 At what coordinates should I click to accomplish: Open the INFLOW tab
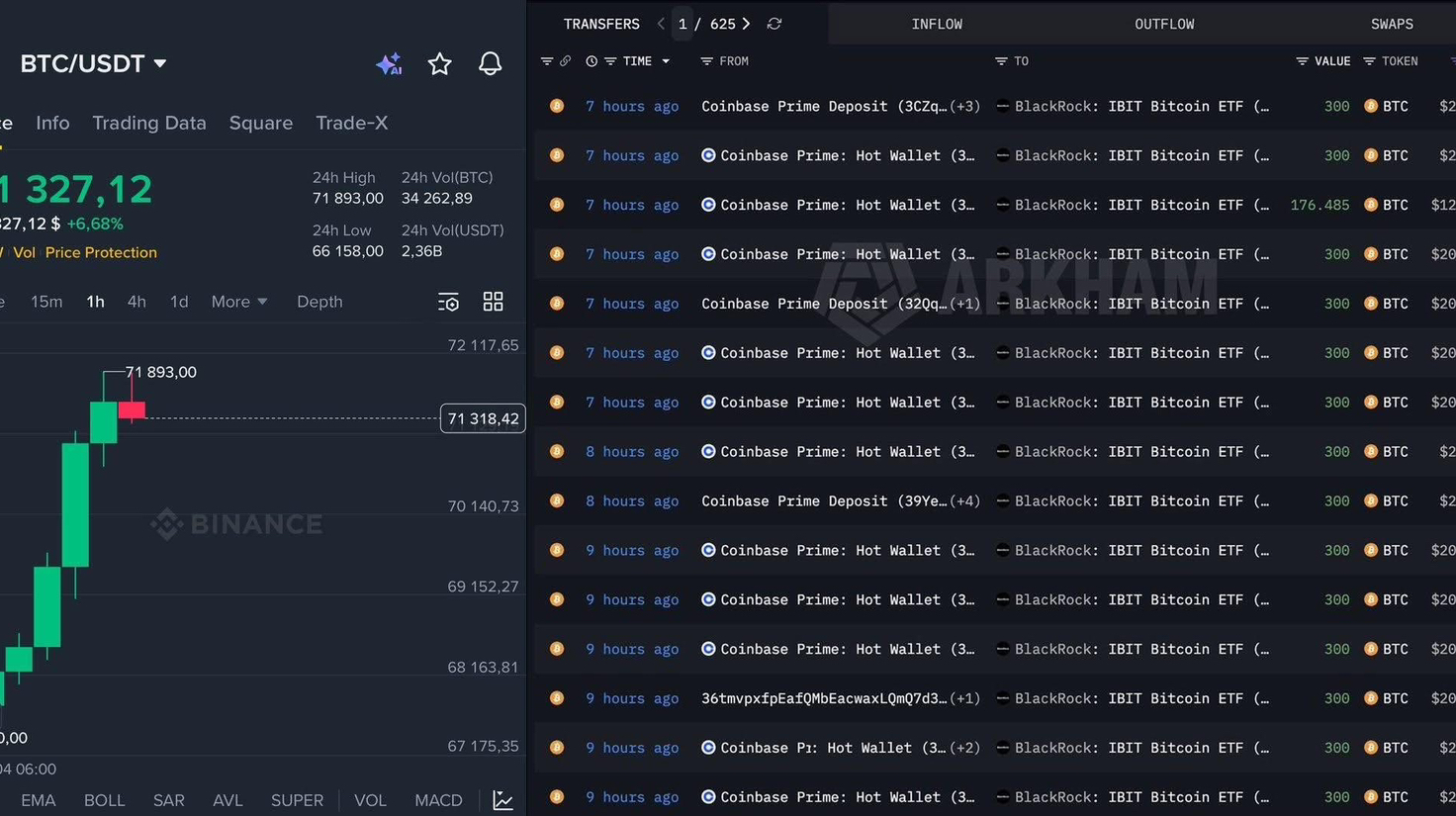[936, 24]
